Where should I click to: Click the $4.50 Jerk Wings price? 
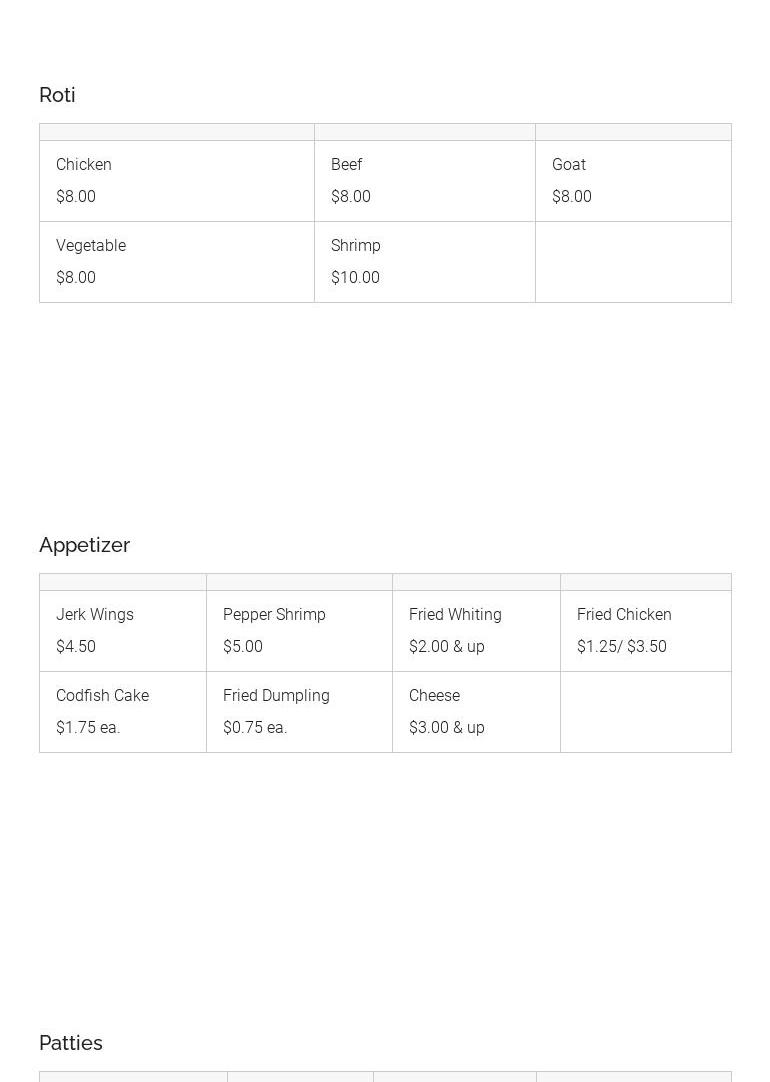tap(76, 647)
